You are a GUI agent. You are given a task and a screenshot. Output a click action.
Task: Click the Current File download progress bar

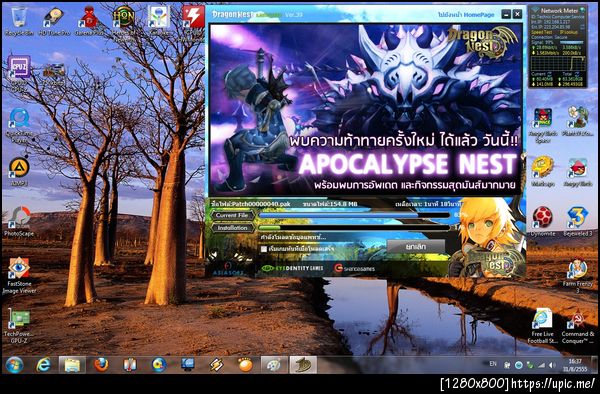(354, 215)
